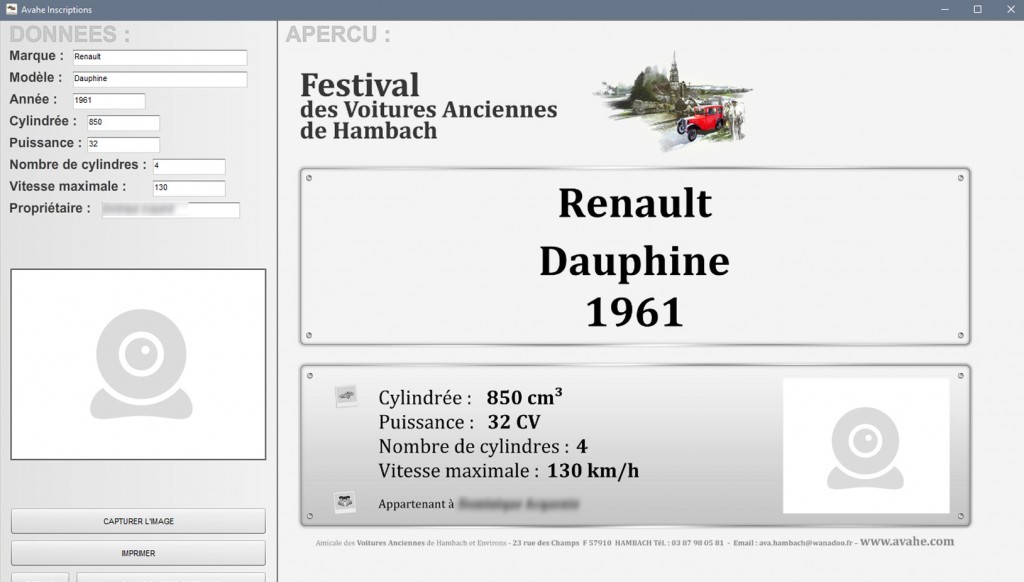Viewport: 1024px width, 582px height.
Task: Click the APERCU heading
Action: [x=338, y=34]
